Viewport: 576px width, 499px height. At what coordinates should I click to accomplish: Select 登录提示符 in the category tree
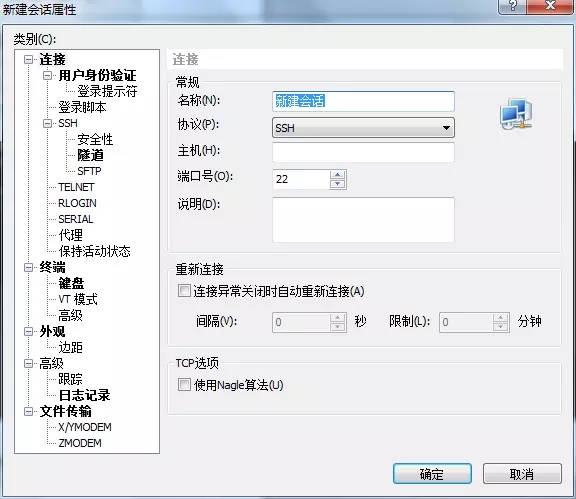coord(107,91)
